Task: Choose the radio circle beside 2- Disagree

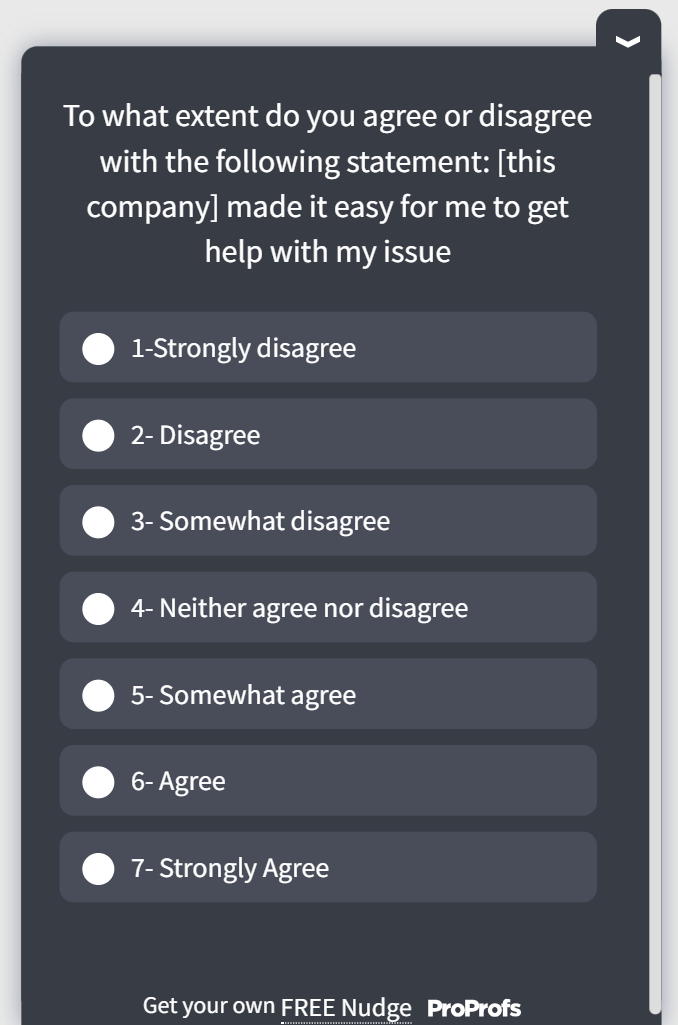Action: click(98, 436)
